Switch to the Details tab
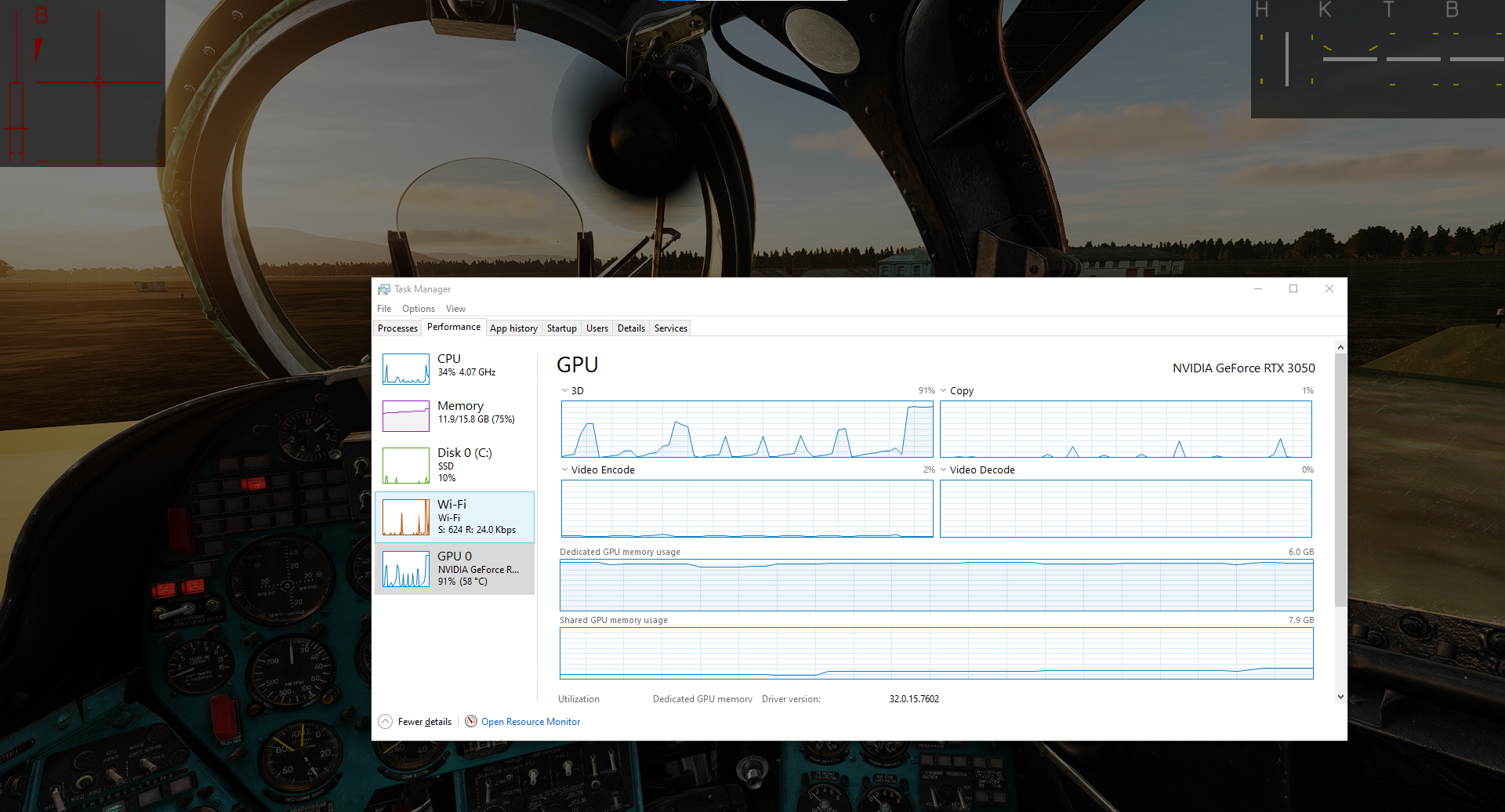The image size is (1505, 812). click(631, 328)
